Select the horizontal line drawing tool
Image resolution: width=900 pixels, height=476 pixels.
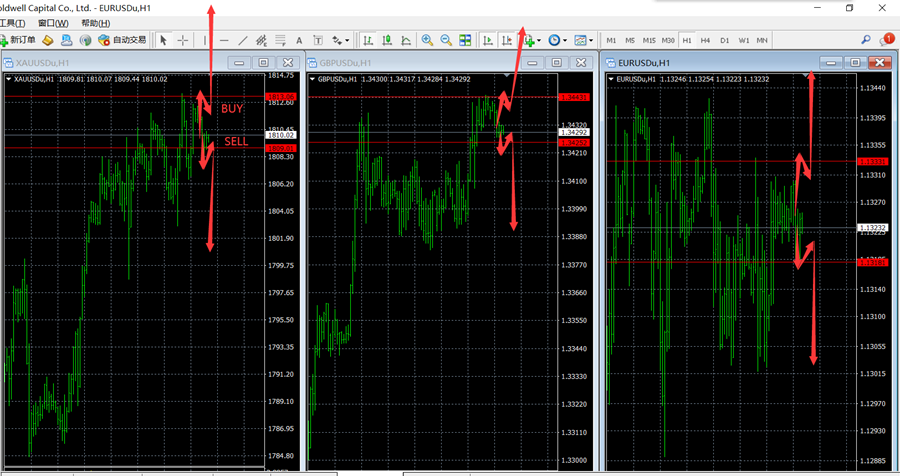(224, 40)
